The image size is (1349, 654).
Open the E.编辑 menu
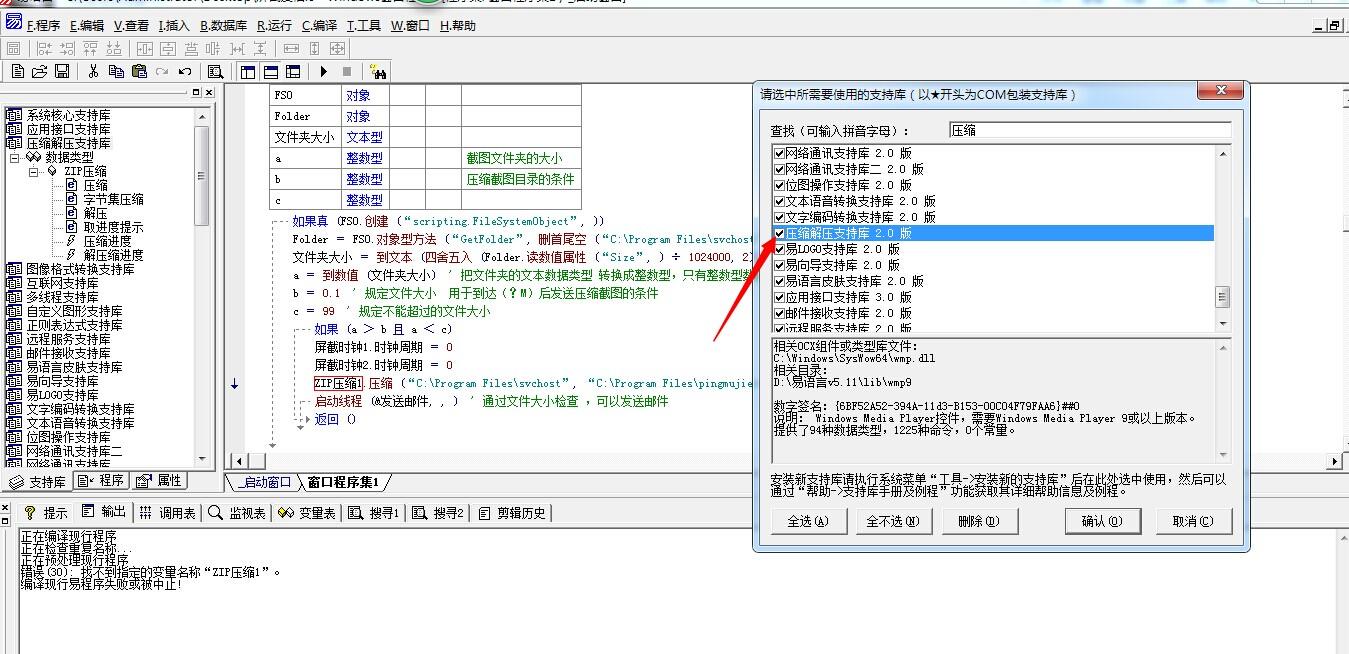86,26
